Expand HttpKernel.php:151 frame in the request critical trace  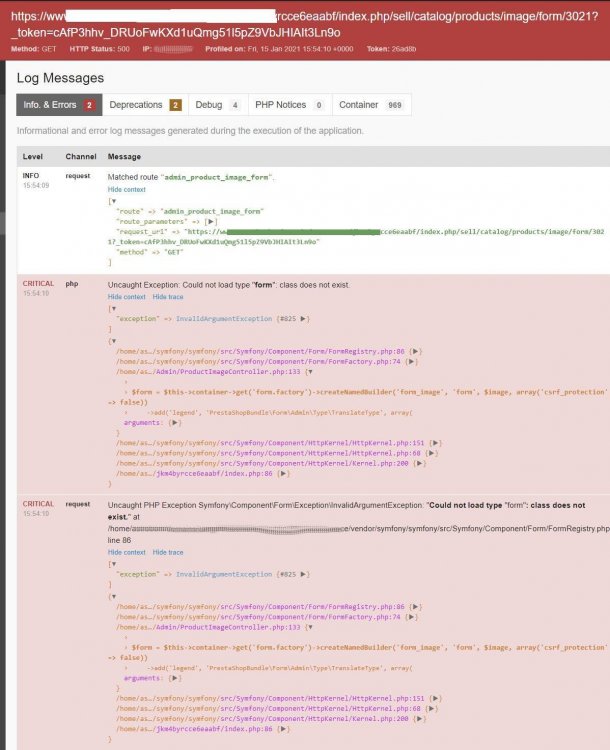pos(435,698)
